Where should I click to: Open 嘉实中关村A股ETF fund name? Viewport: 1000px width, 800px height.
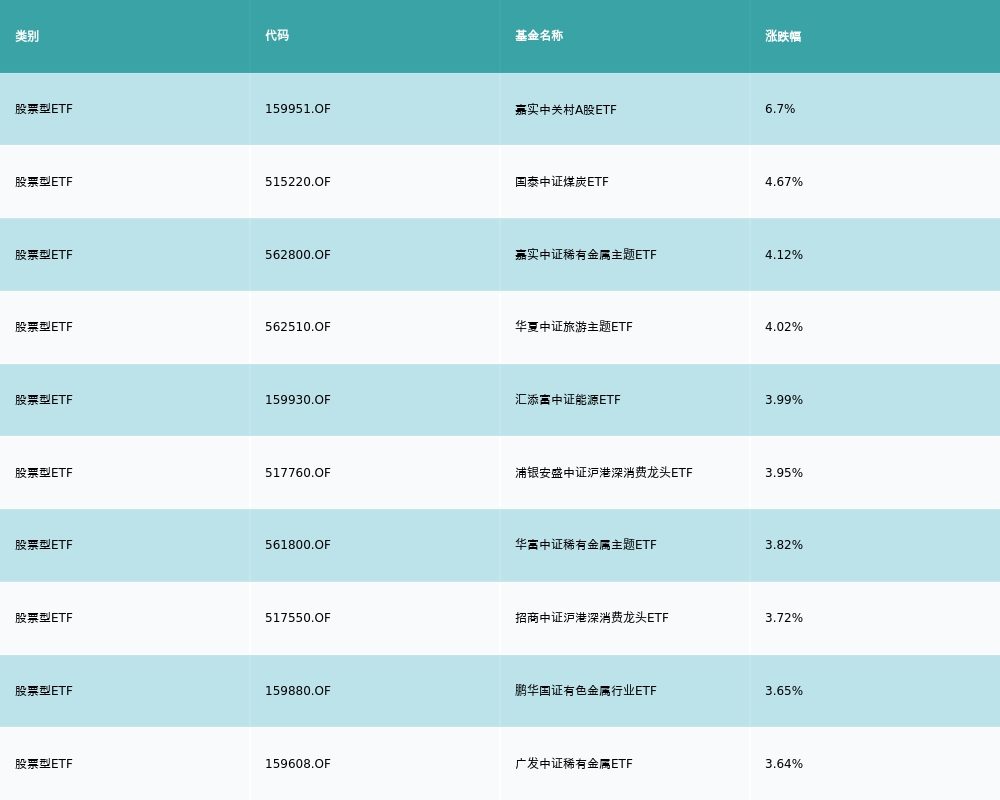click(x=566, y=109)
